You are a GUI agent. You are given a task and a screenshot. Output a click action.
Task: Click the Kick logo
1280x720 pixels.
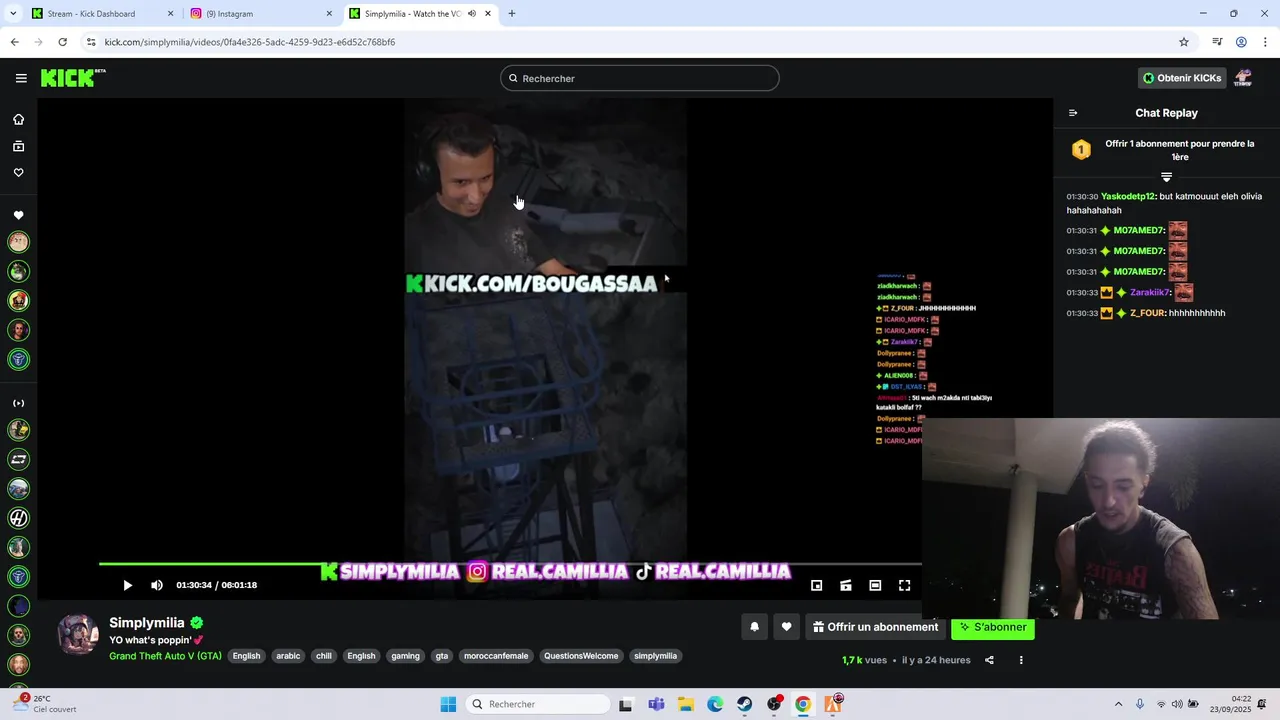coord(72,78)
